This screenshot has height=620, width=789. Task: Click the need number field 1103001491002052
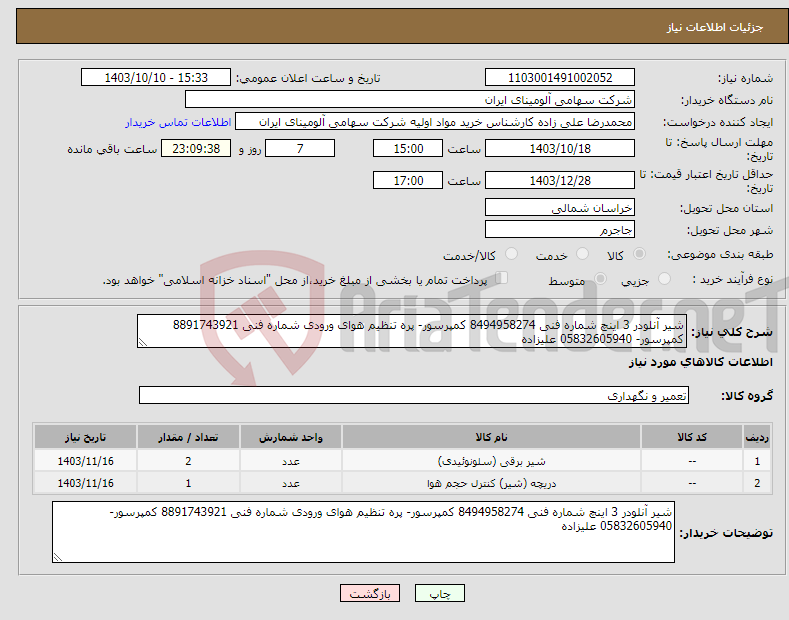(x=560, y=78)
